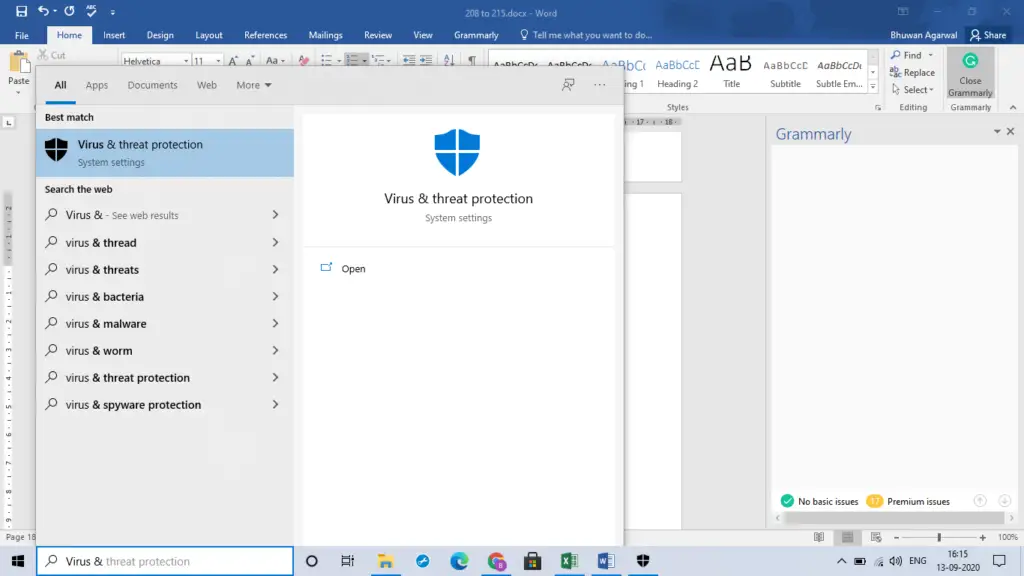The height and width of the screenshot is (576, 1024).
Task: Undo the last action in Word
Action: click(x=43, y=11)
